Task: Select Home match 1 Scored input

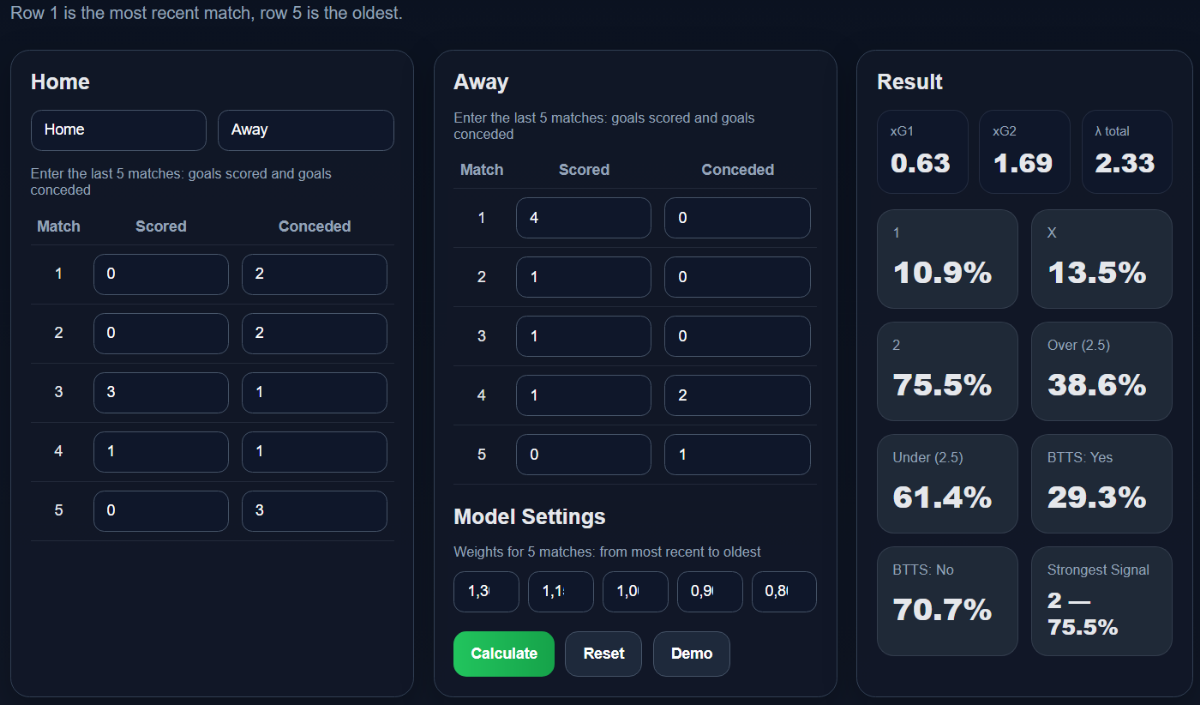Action: click(161, 274)
